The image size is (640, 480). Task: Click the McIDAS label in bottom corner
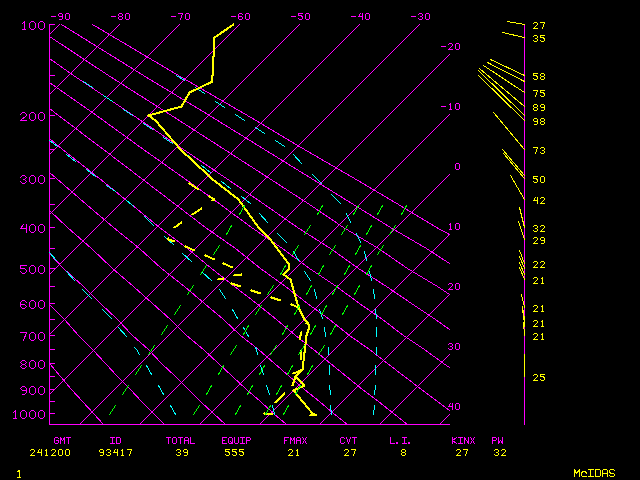(593, 472)
